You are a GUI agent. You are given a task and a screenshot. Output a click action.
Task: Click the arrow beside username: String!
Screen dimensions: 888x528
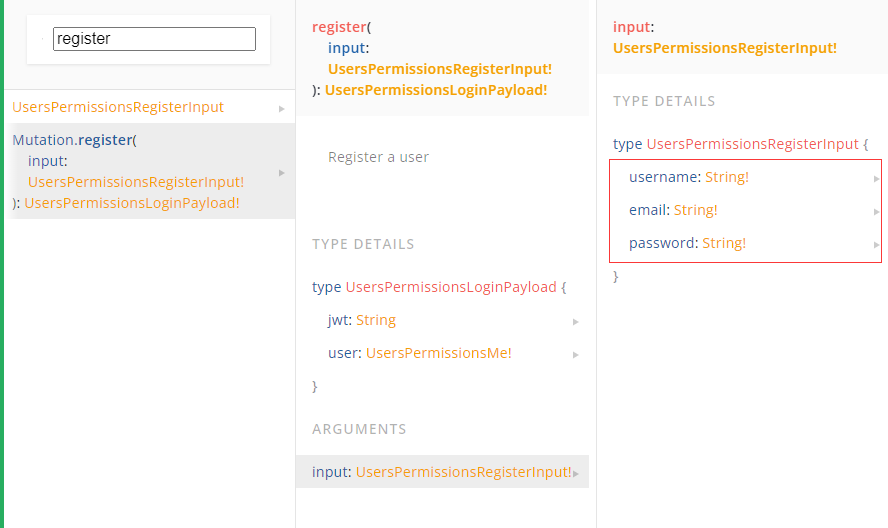coord(876,178)
